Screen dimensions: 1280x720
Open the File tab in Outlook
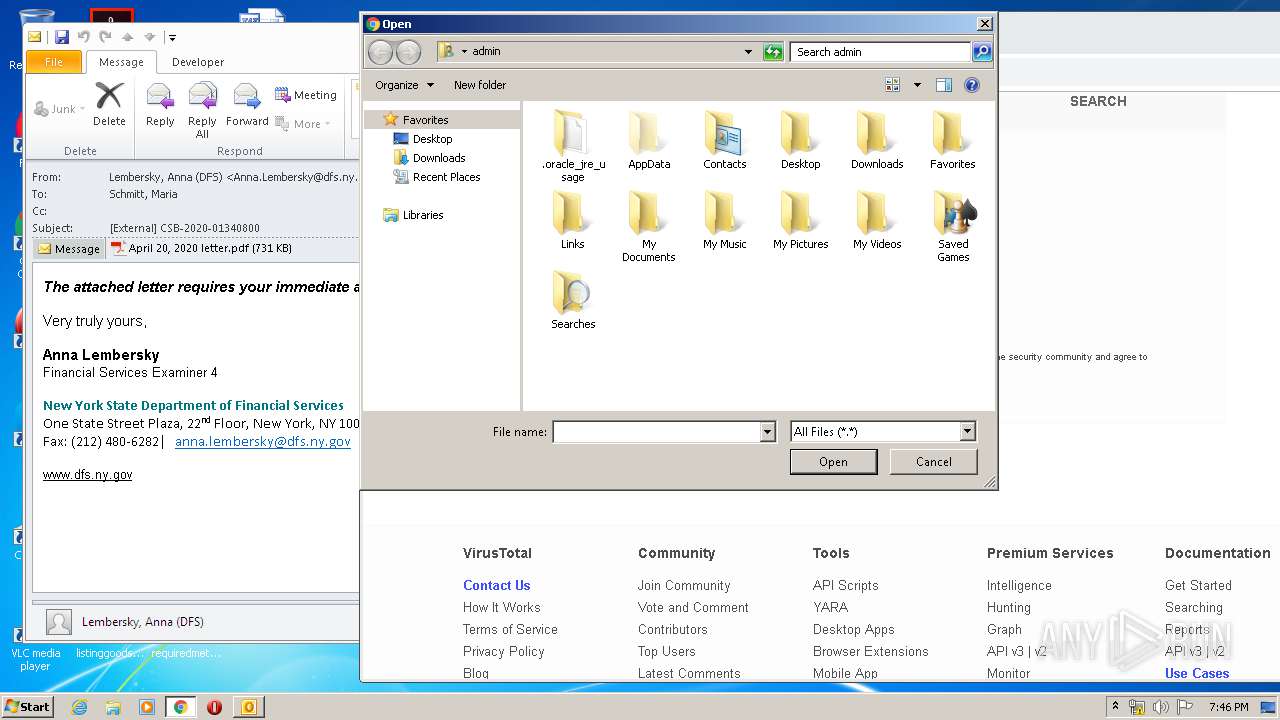click(x=54, y=62)
